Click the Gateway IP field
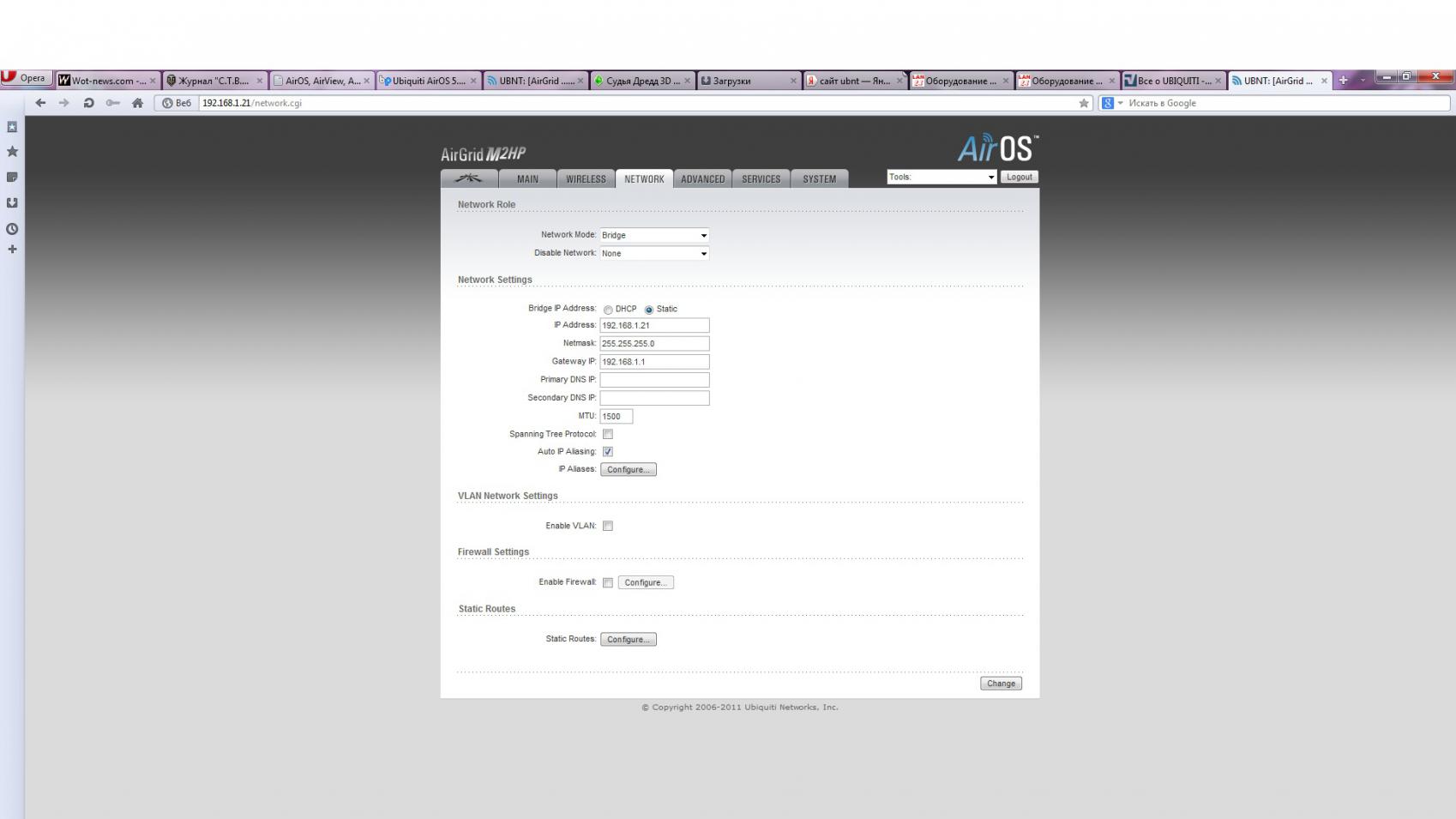 point(654,361)
